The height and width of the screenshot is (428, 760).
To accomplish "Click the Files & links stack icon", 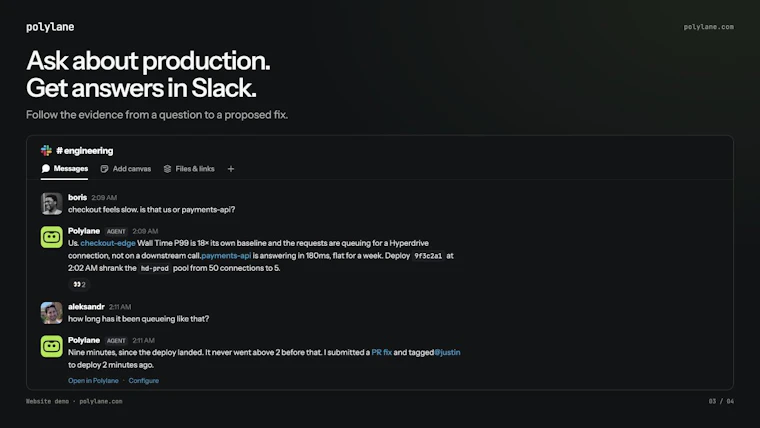I will point(168,169).
